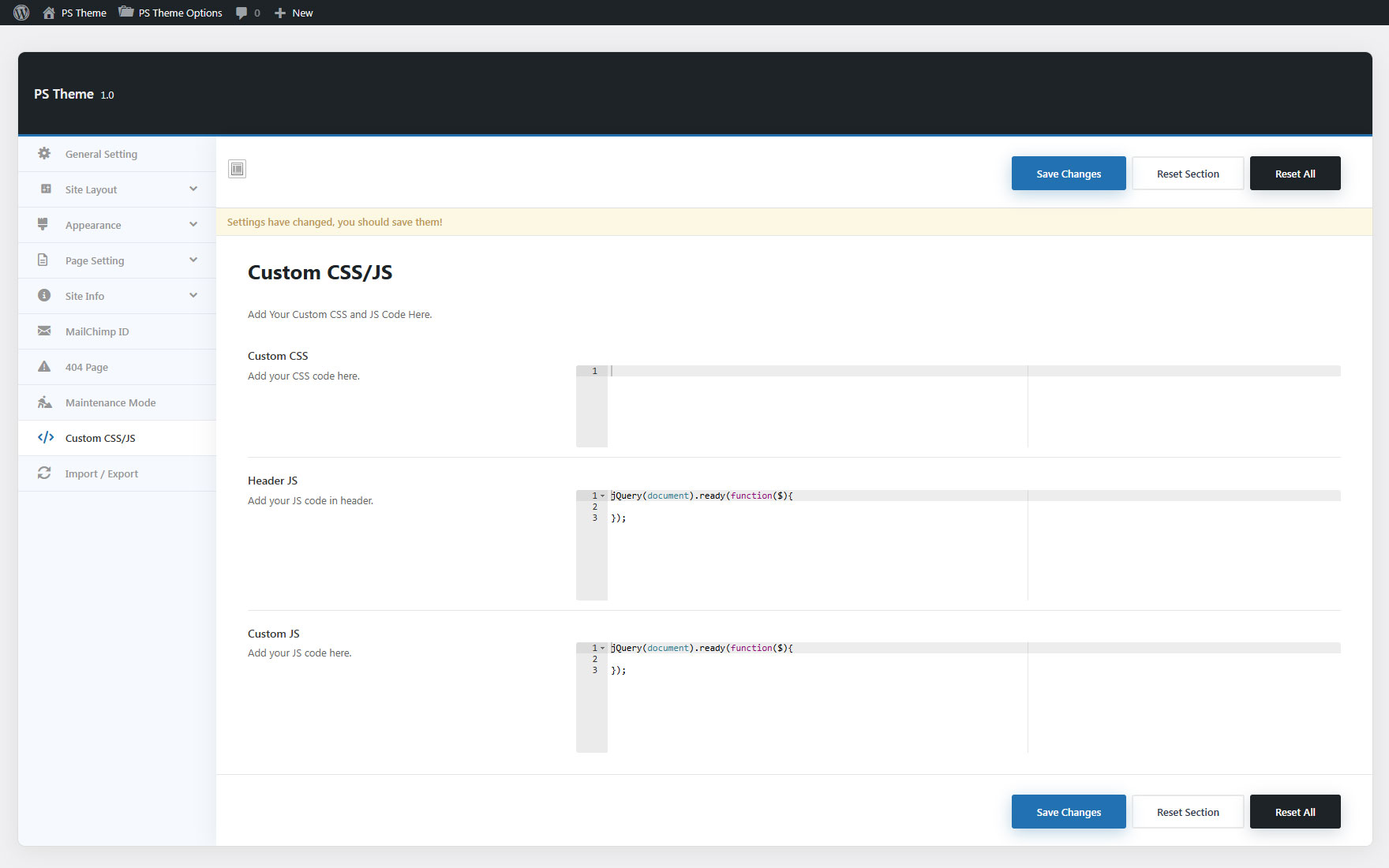Click the General Setting gear icon
The image size is (1389, 868).
pyautogui.click(x=44, y=154)
